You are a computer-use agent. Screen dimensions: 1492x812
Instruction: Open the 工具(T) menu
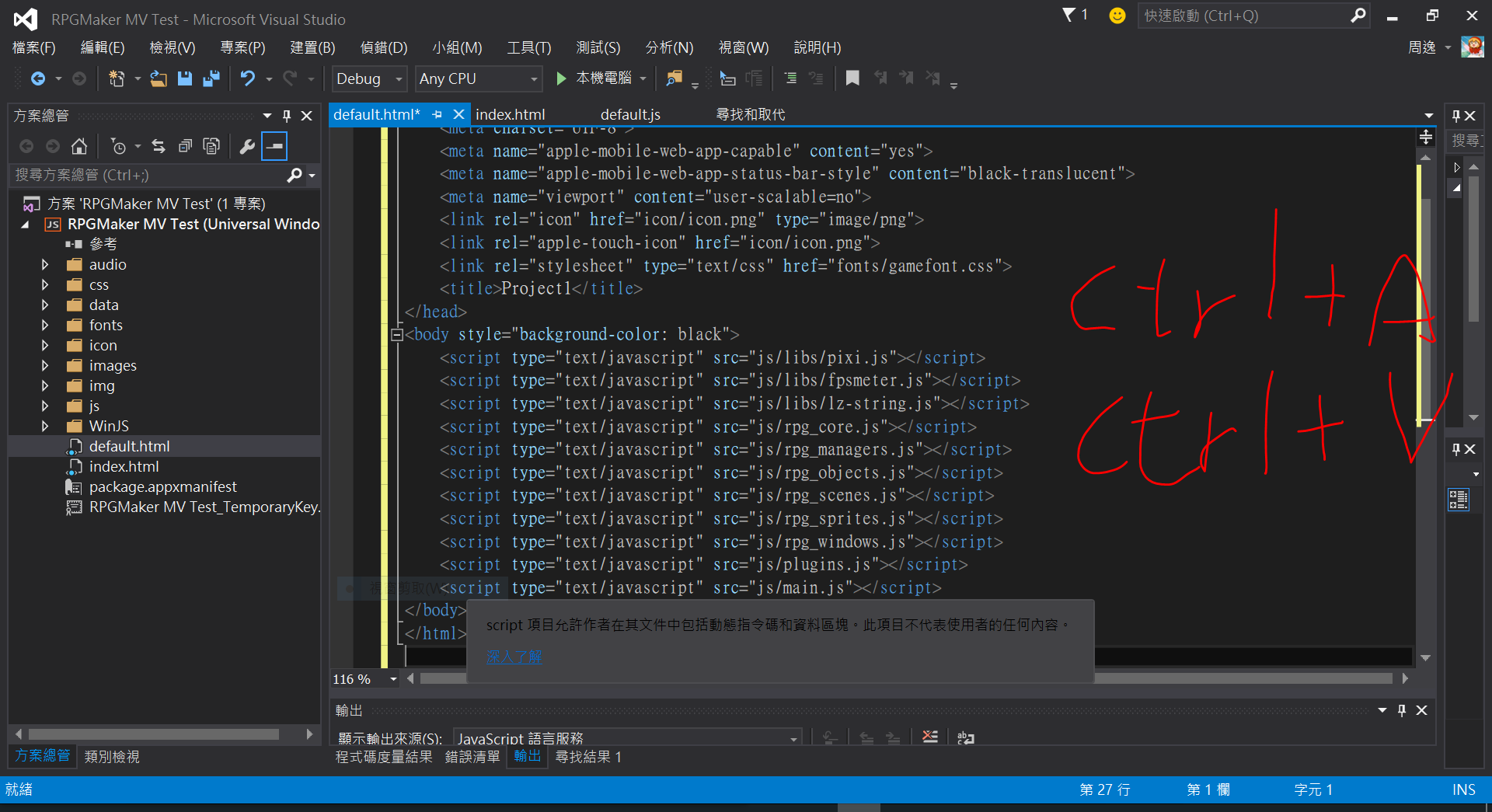click(x=529, y=47)
